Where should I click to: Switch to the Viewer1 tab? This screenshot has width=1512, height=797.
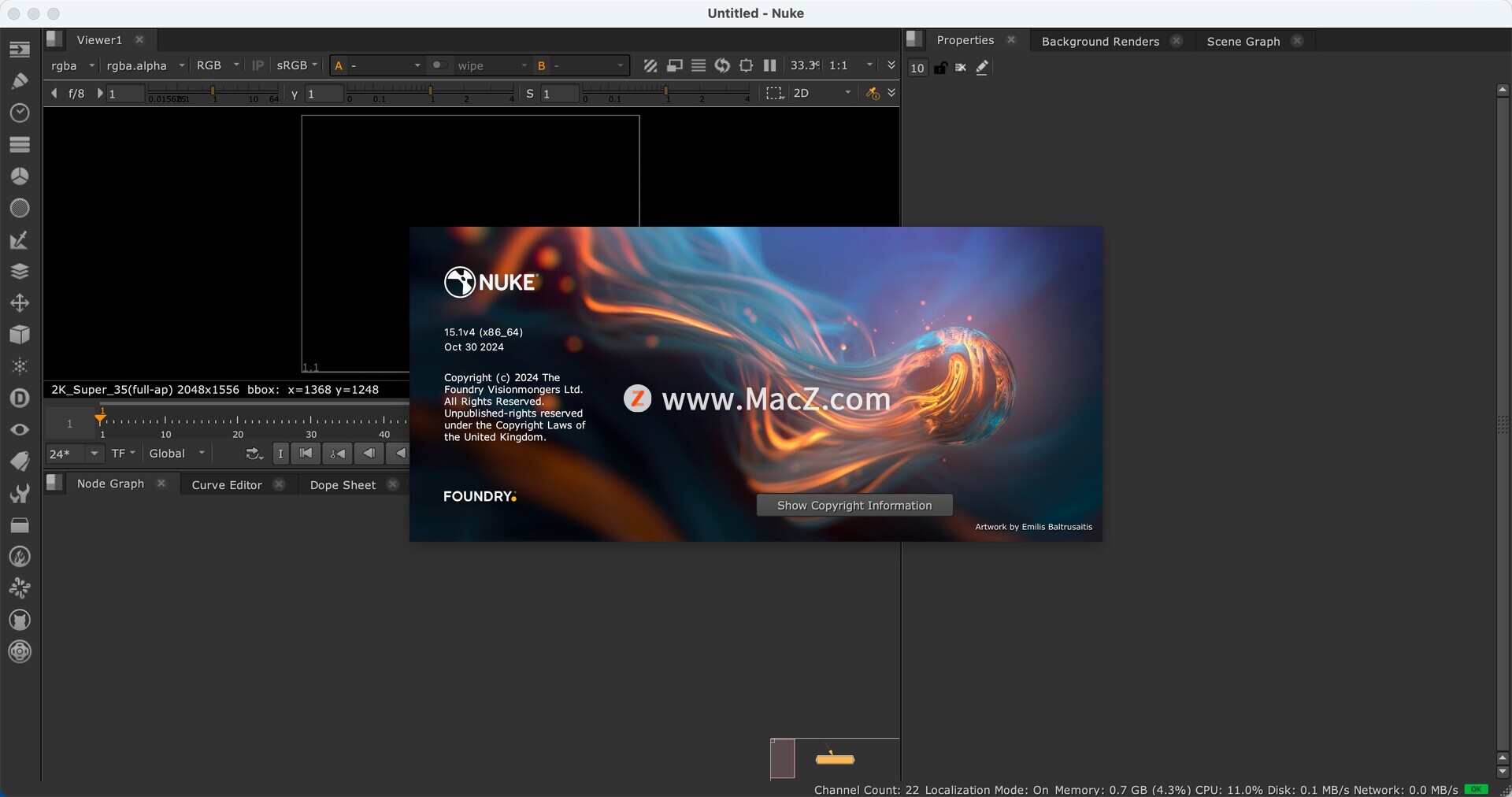click(x=99, y=40)
